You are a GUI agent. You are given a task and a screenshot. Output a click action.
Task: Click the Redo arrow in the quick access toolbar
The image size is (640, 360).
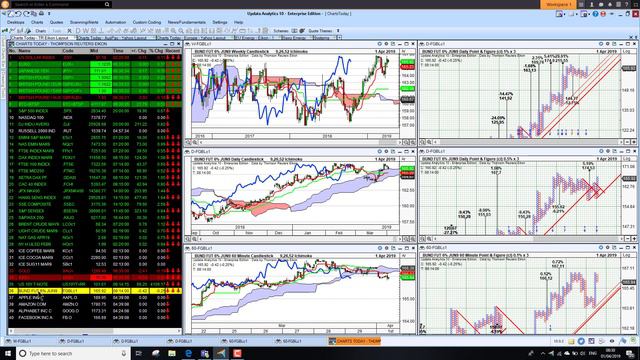(26, 13)
